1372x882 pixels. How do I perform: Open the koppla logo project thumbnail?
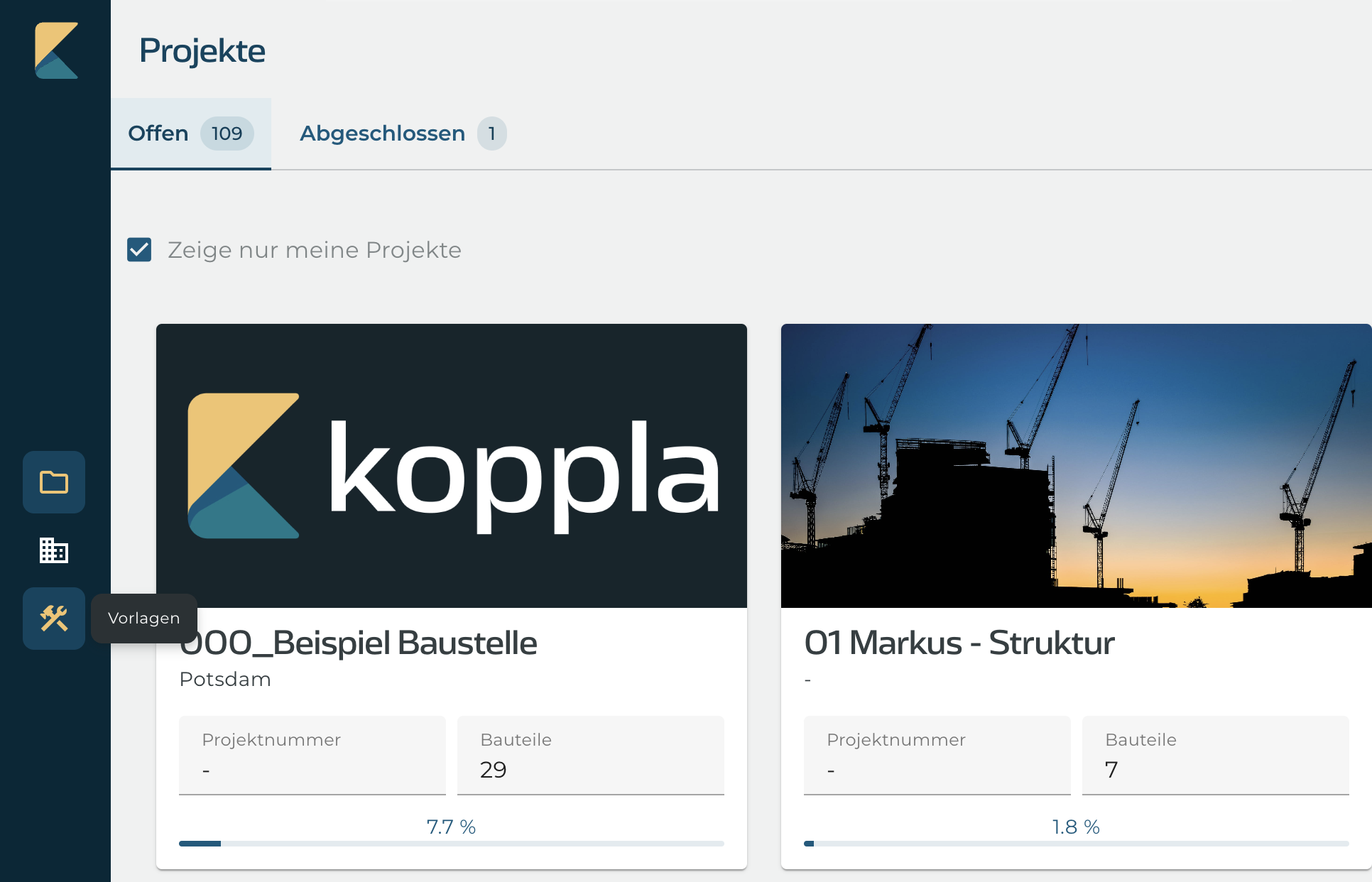[x=452, y=466]
